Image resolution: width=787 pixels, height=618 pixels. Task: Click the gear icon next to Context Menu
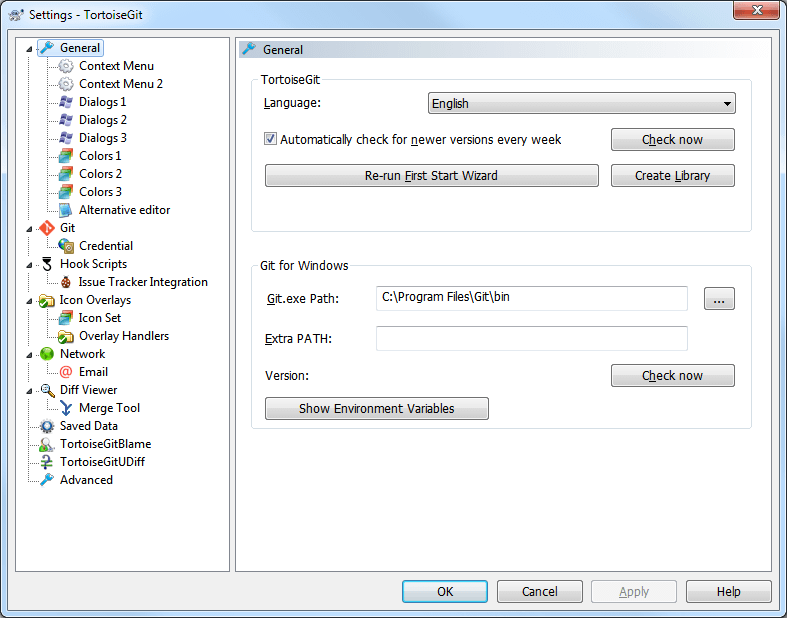pyautogui.click(x=66, y=66)
